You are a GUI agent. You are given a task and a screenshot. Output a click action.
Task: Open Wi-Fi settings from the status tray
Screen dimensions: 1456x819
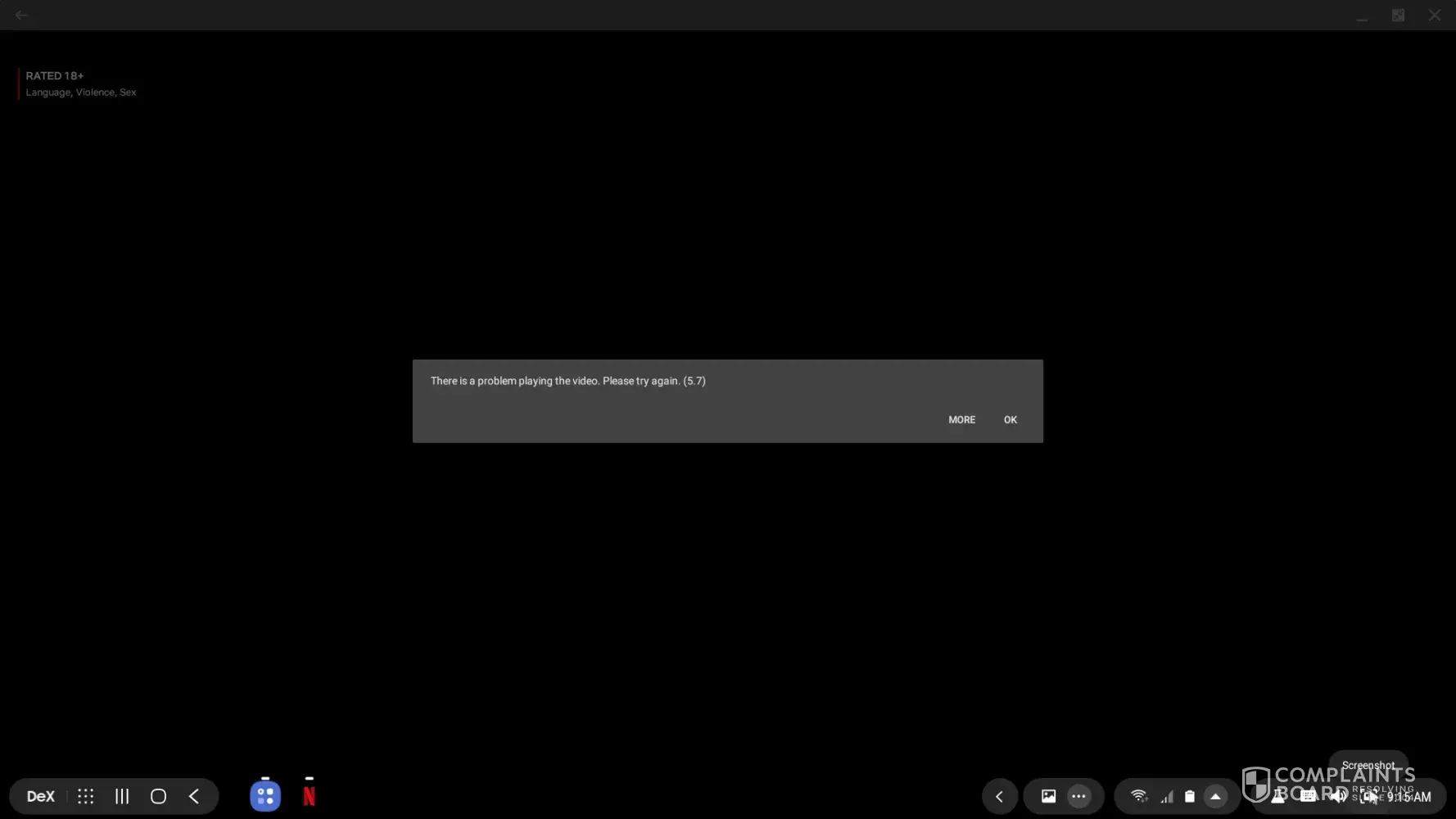(x=1139, y=796)
